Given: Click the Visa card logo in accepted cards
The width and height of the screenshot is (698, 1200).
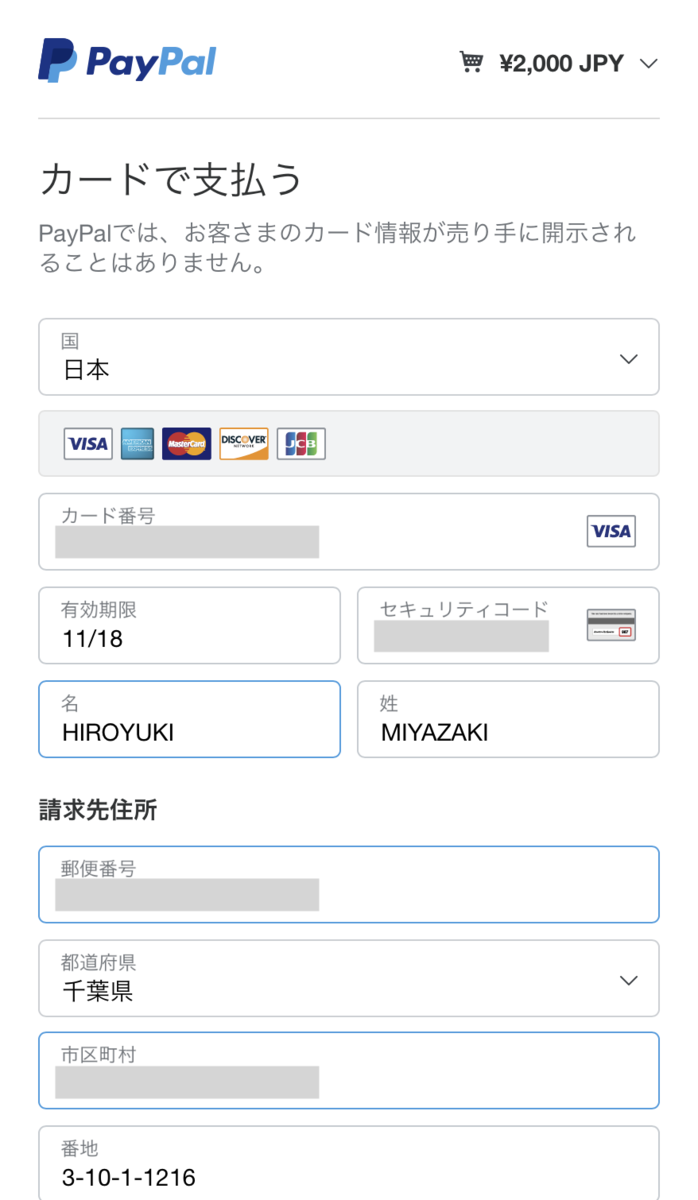Looking at the screenshot, I should (88, 443).
